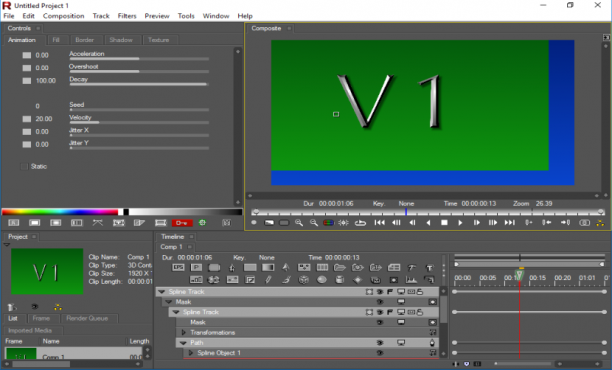612x370 pixels.
Task: Click the Decay value field 100.00
Action: [x=46, y=81]
